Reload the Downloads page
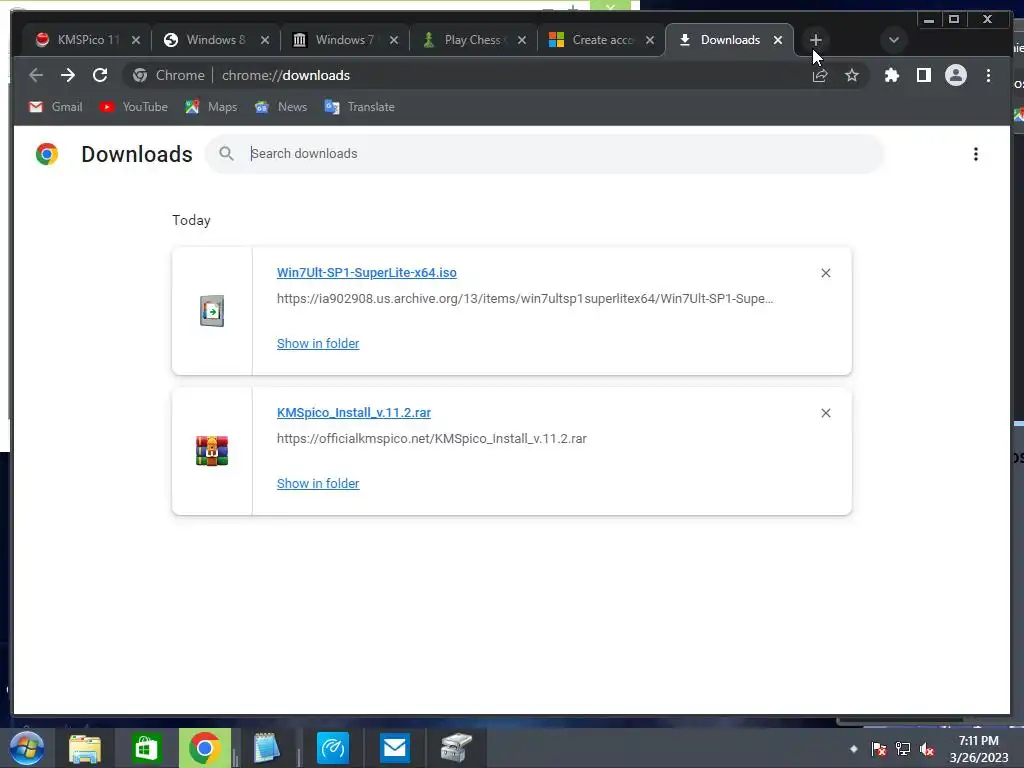 (100, 75)
